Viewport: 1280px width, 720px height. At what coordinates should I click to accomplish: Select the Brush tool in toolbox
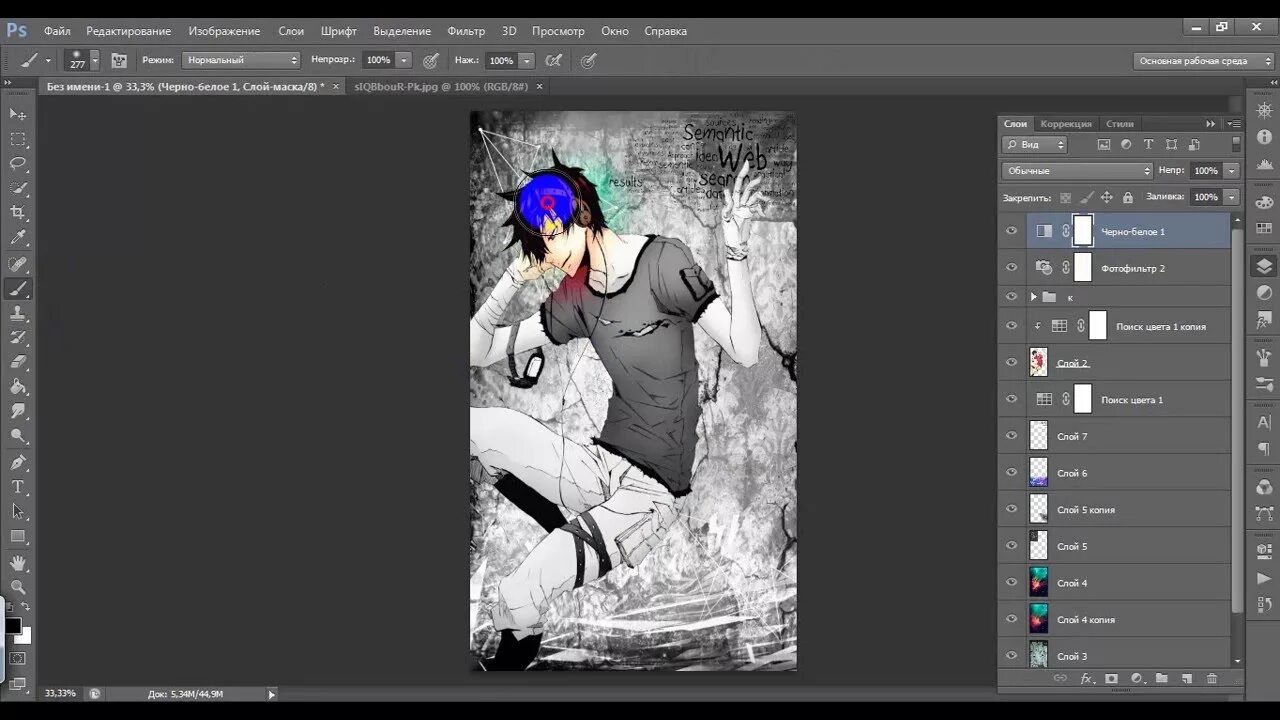18,289
